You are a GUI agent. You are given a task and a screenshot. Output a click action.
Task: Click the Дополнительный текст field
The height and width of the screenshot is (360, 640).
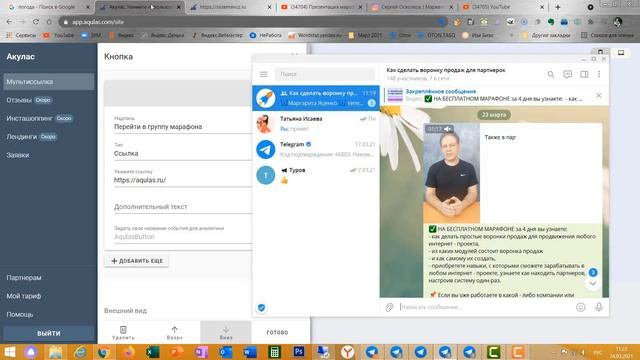pyautogui.click(x=183, y=207)
